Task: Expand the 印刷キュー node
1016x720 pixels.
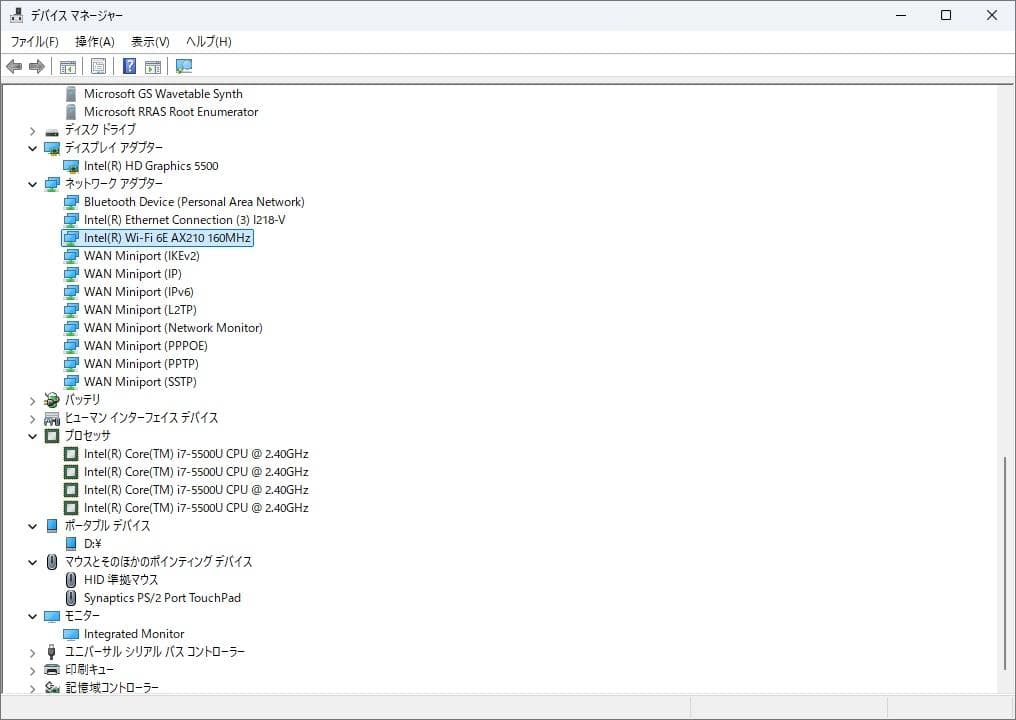Action: coord(32,671)
